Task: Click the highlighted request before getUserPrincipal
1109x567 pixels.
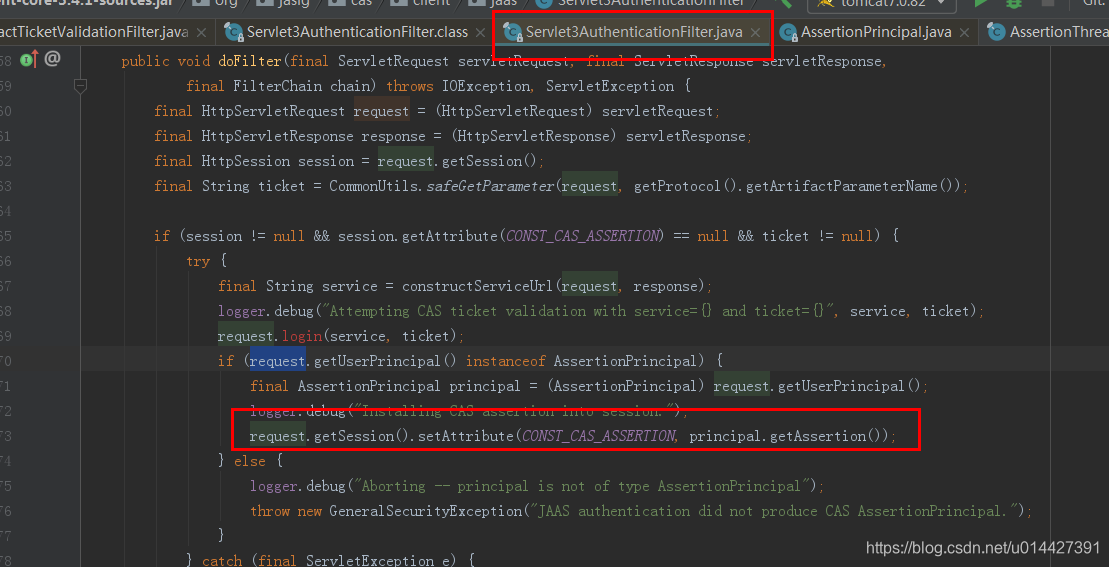Action: click(277, 361)
